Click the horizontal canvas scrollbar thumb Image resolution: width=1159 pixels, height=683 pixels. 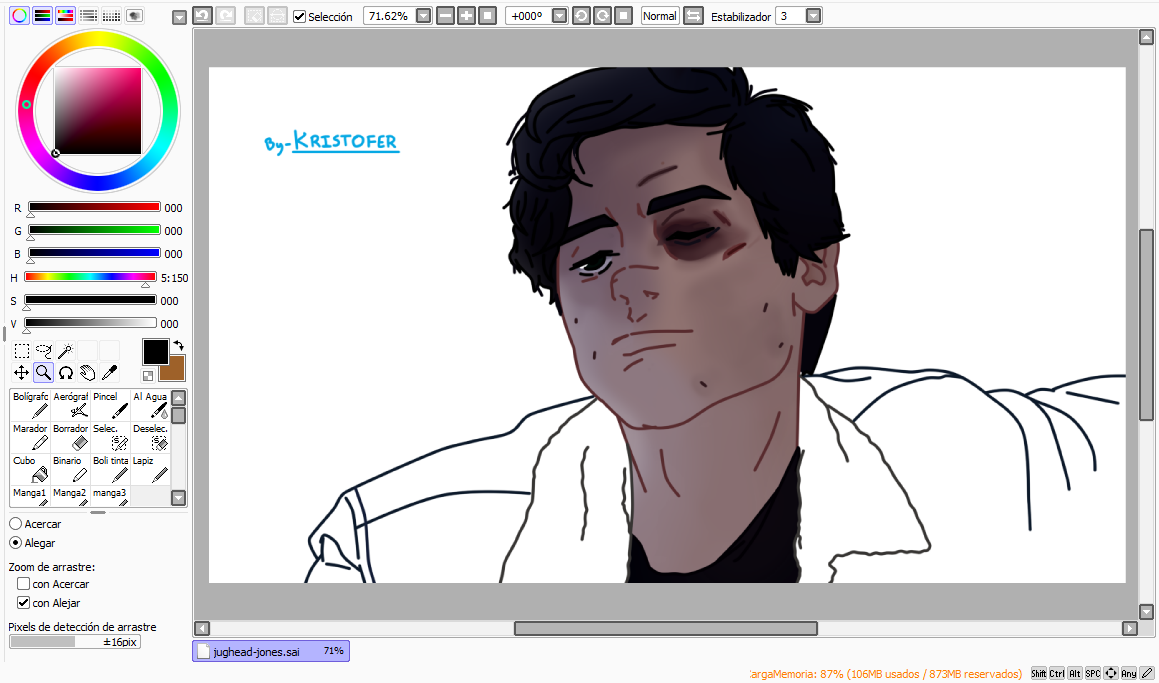pyautogui.click(x=665, y=628)
